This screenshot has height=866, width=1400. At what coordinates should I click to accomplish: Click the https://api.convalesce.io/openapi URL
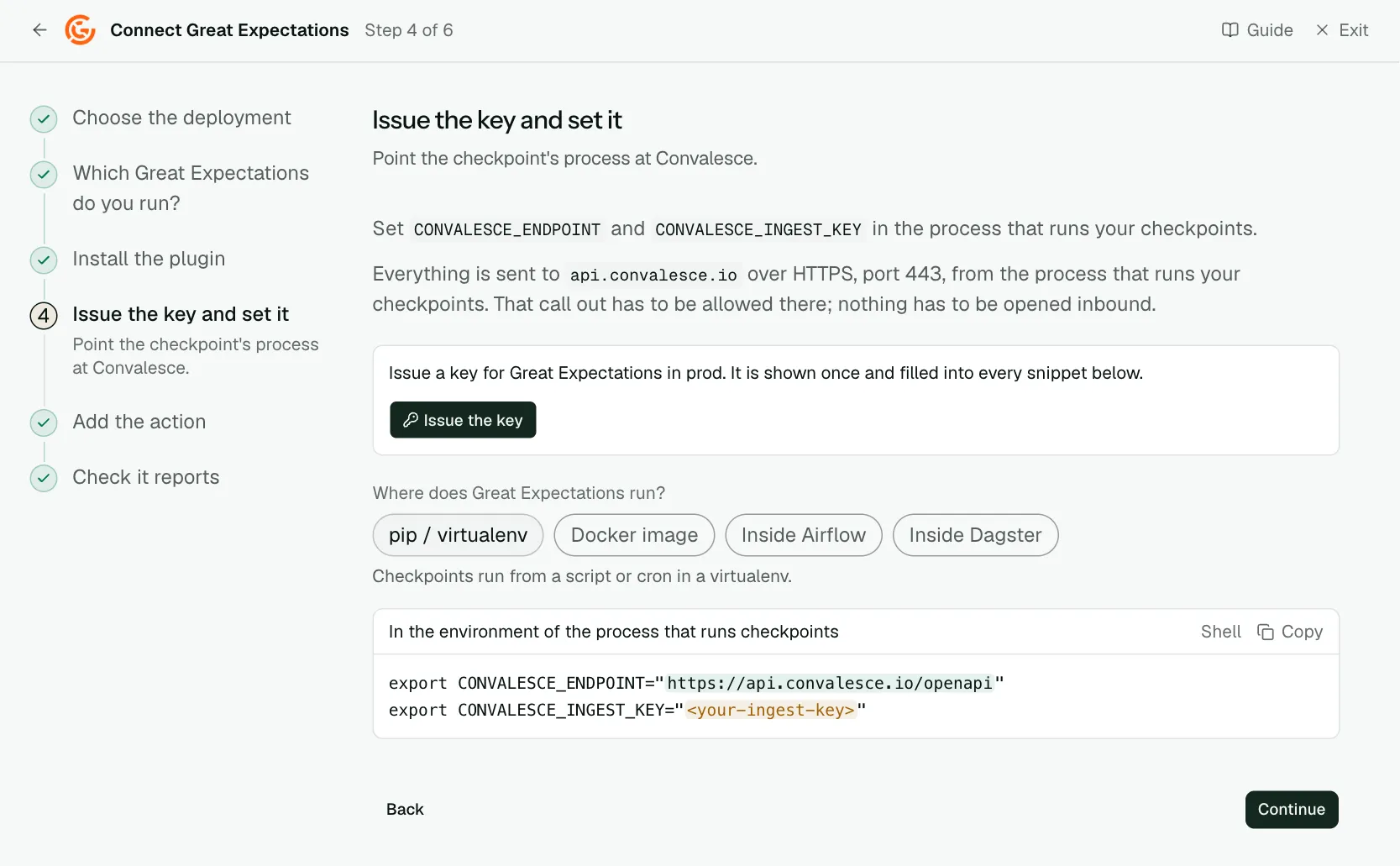click(830, 684)
